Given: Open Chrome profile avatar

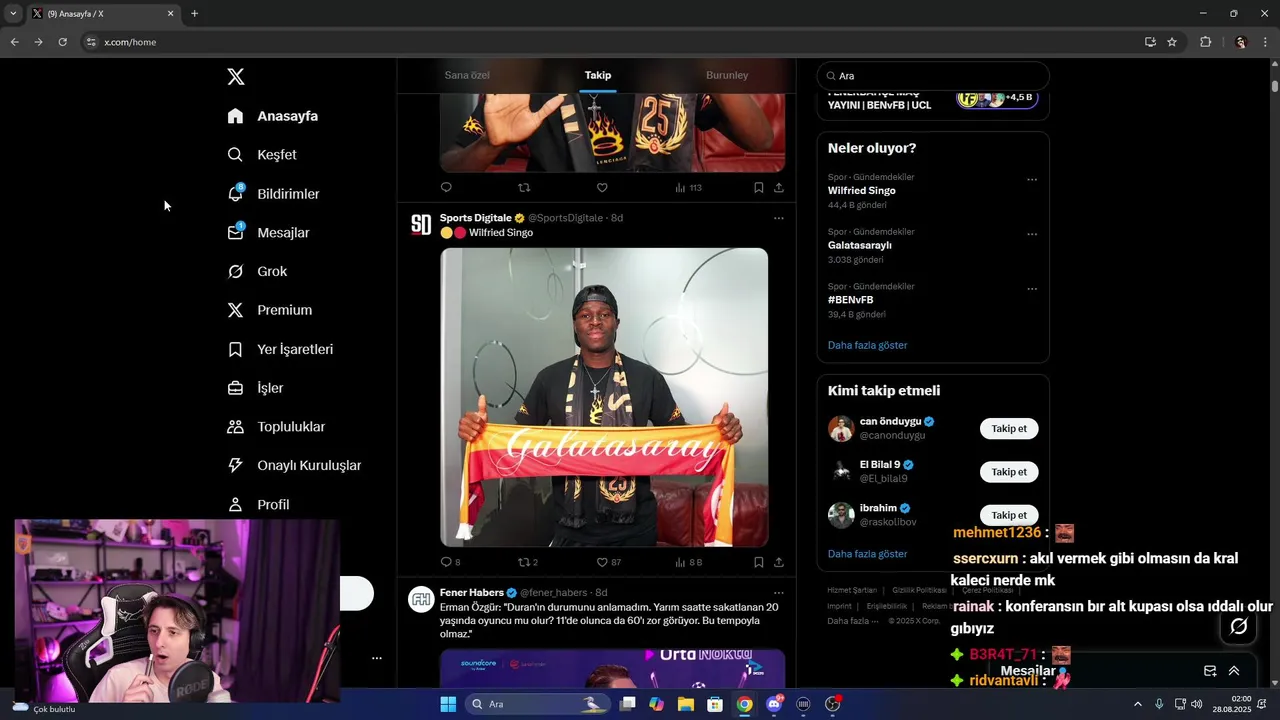Looking at the screenshot, I should point(1241,42).
